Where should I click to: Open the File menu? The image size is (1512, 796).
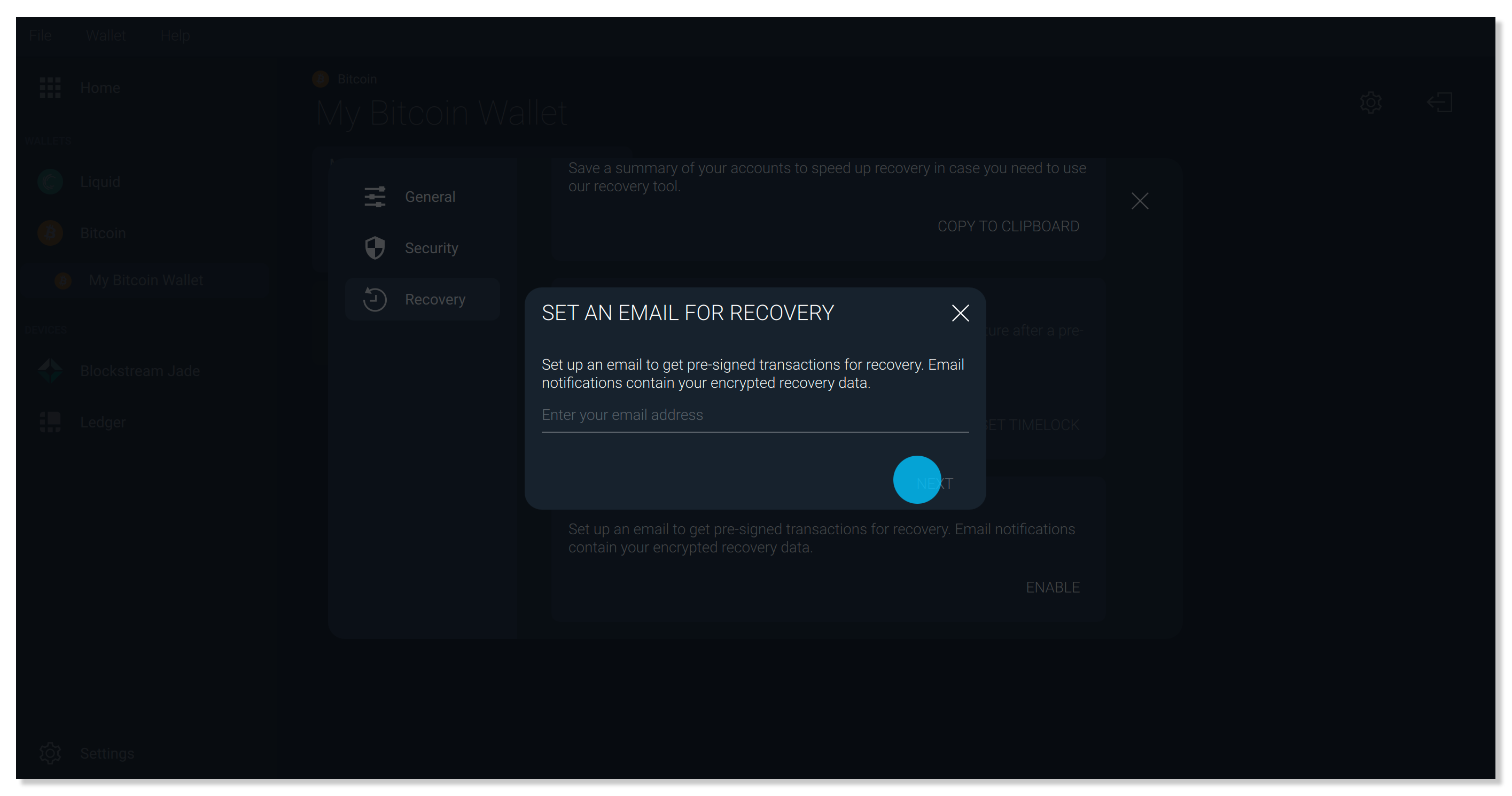click(41, 35)
